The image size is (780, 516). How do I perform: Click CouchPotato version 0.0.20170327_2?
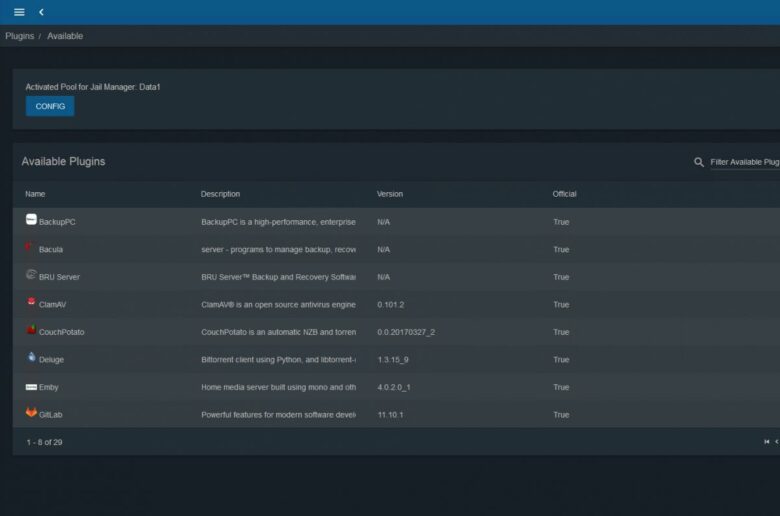tap(406, 332)
